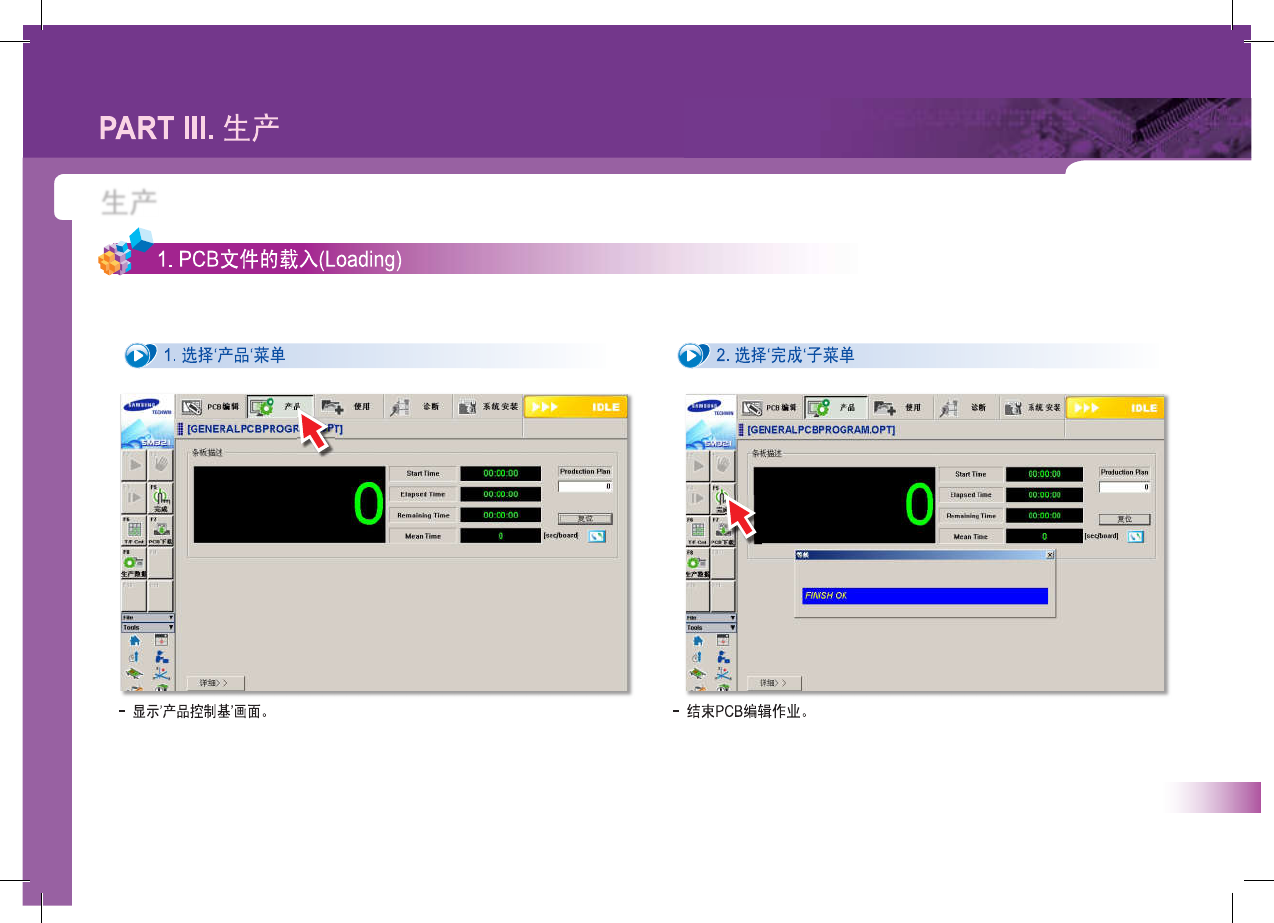The height and width of the screenshot is (923, 1274).
Task: Click F8 生产数量 icon in step 2 screenshot
Action: [x=697, y=564]
